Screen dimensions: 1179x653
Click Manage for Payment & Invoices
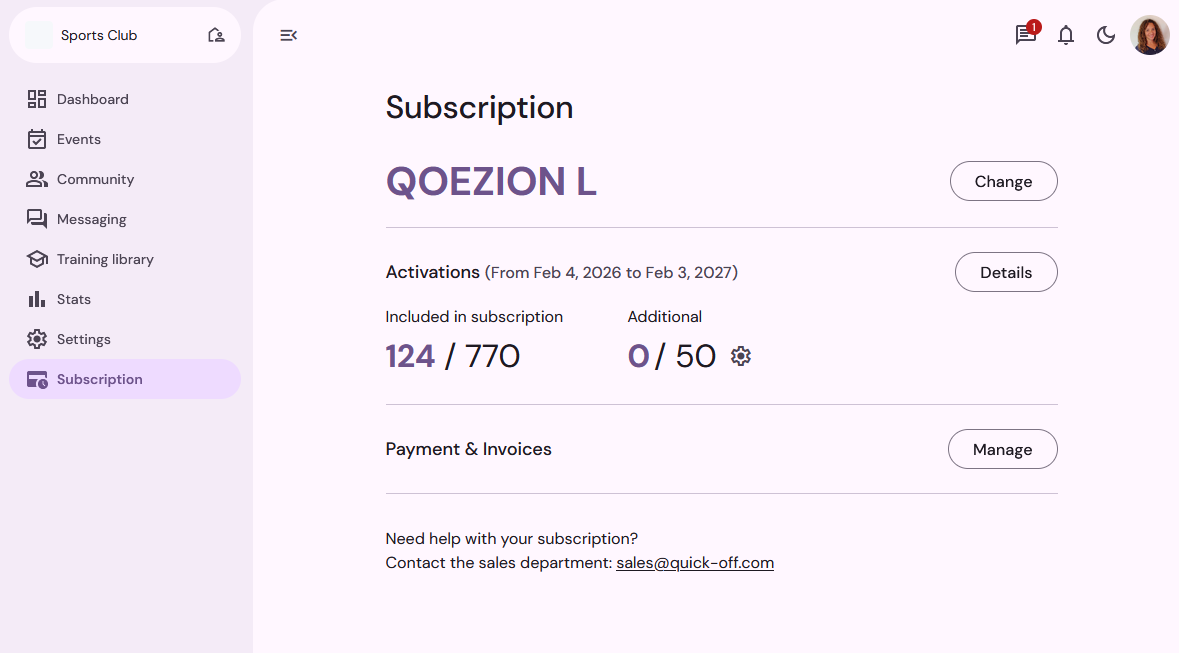pos(1002,449)
